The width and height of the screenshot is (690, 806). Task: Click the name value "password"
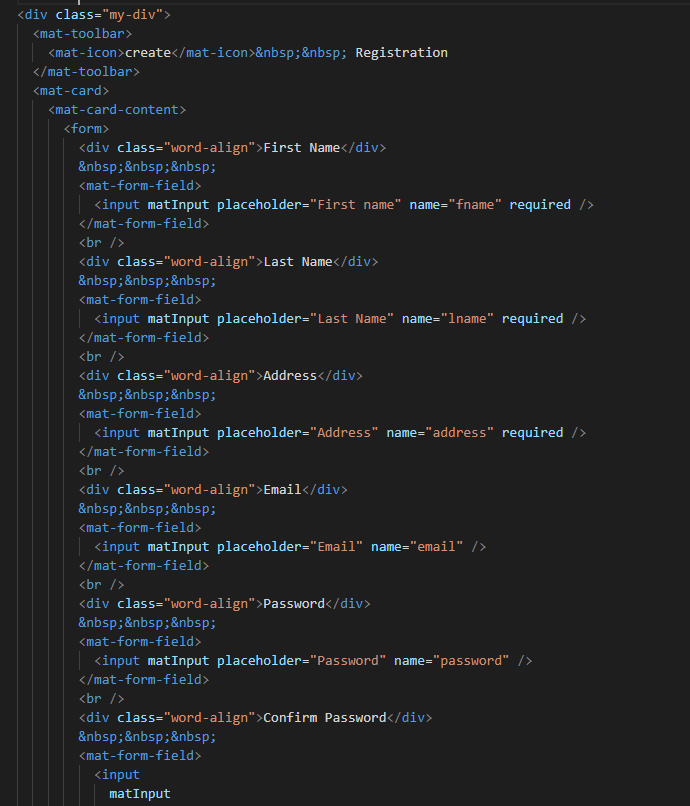[471, 661]
